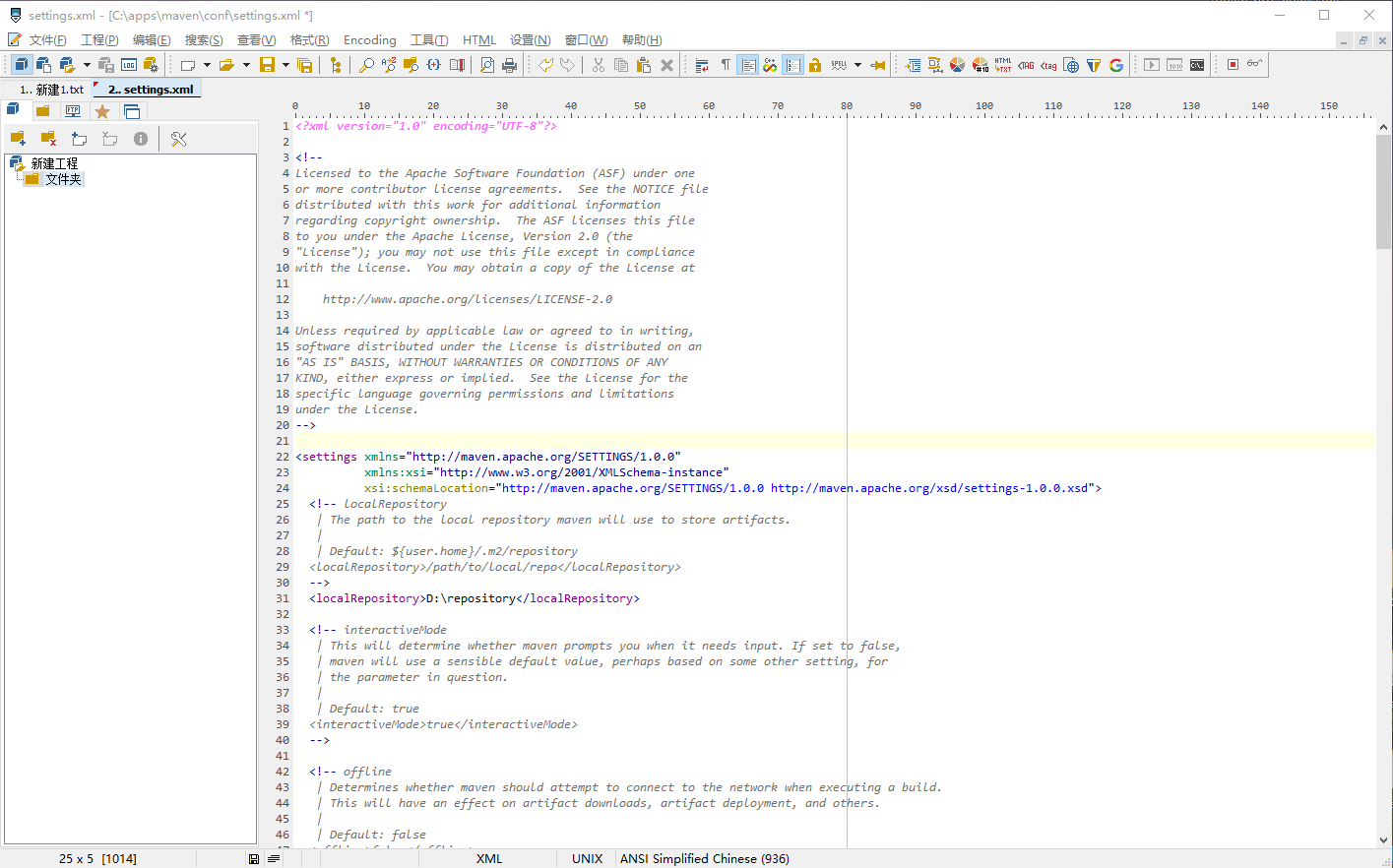Image resolution: width=1393 pixels, height=868 pixels.
Task: Click the LOG icon in the toolbar
Action: [129, 65]
